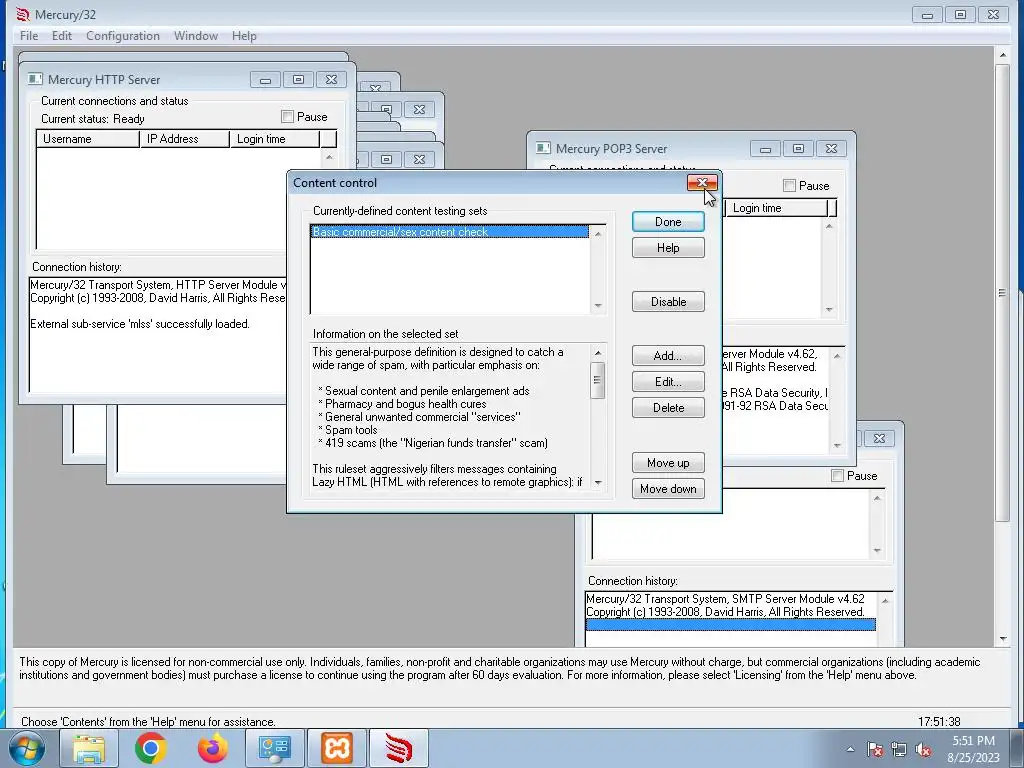Click the Edit... button
This screenshot has height=768, width=1024.
[x=668, y=382]
